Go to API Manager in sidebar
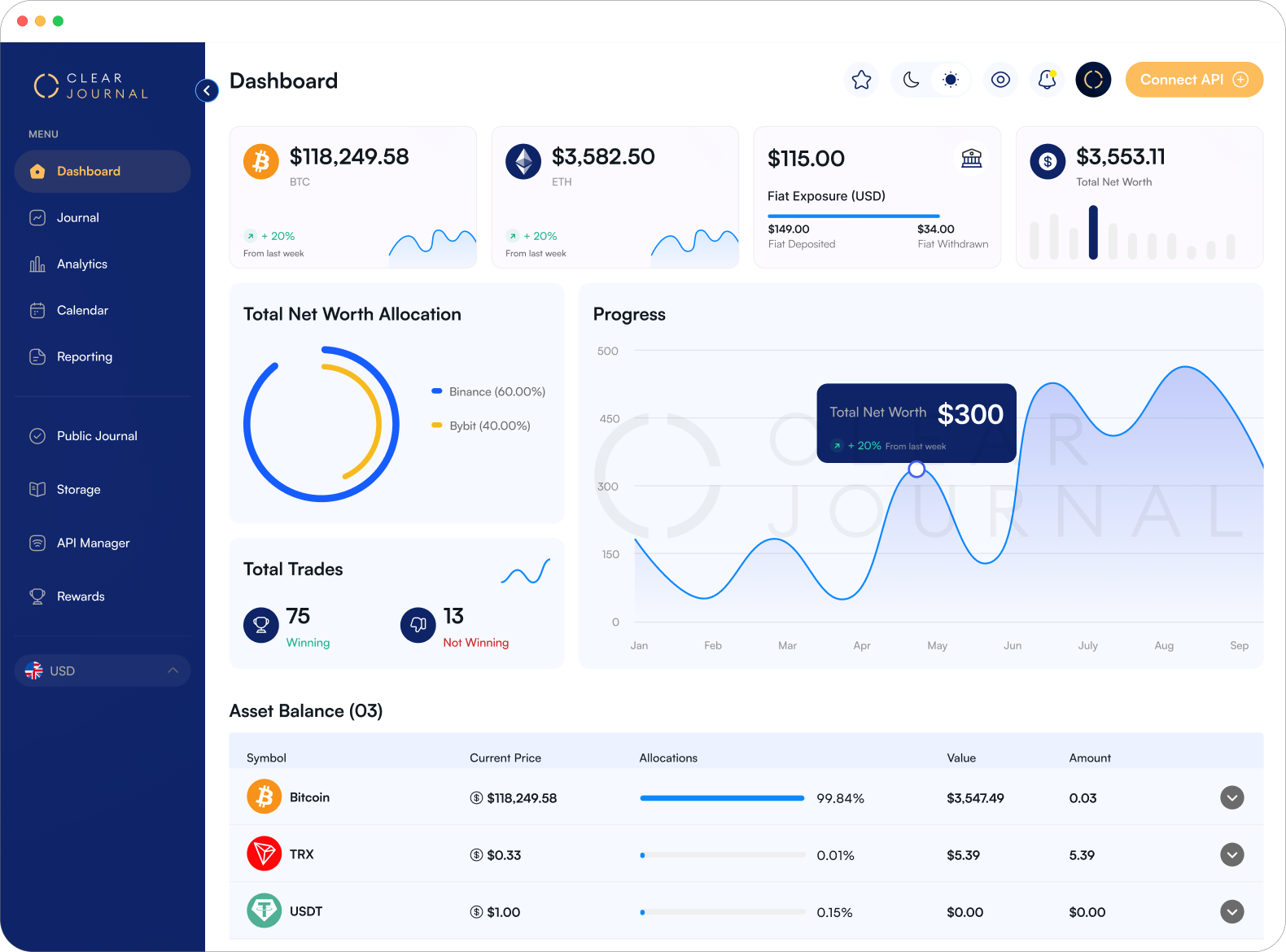Screen dimensions: 1286x952 click(93, 544)
